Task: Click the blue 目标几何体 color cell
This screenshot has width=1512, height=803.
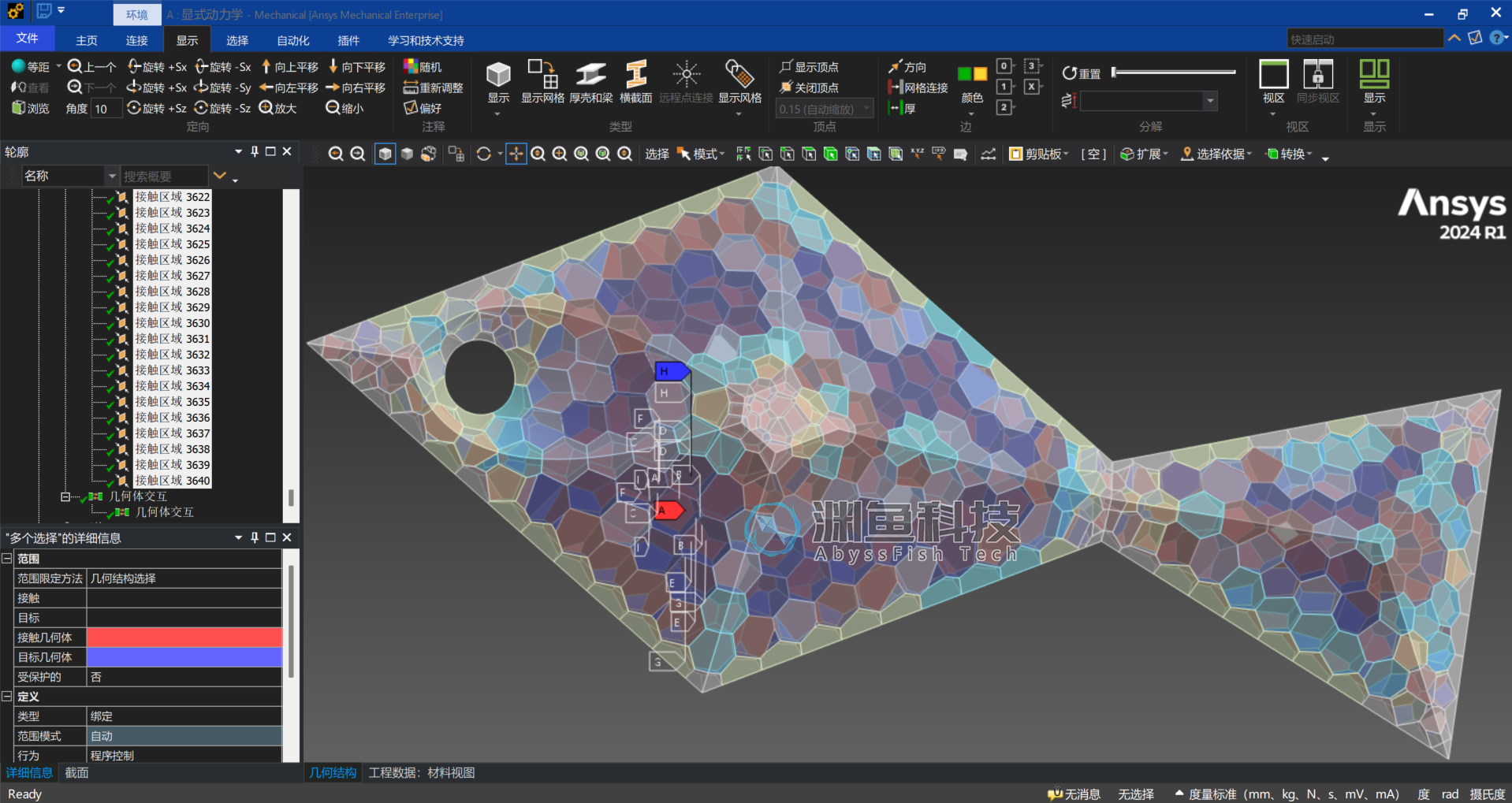Action: pyautogui.click(x=184, y=657)
